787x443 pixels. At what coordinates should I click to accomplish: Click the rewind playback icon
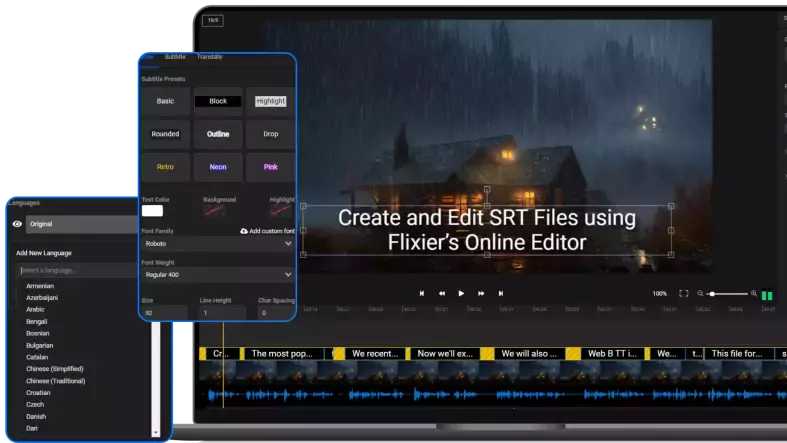[x=441, y=294]
